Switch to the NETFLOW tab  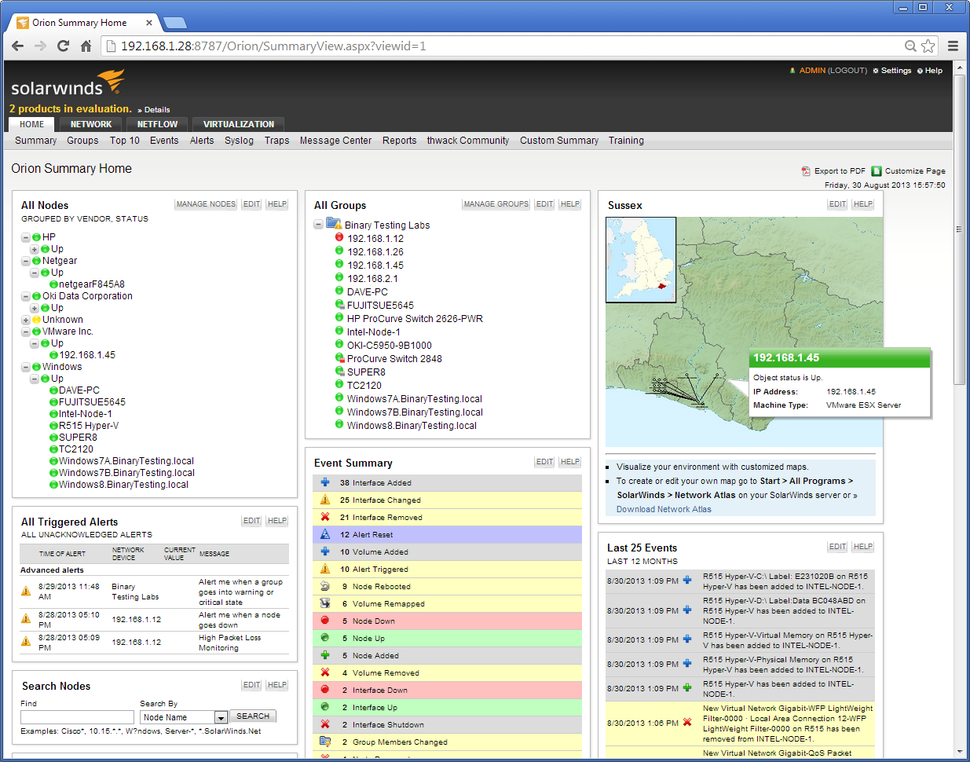[157, 124]
